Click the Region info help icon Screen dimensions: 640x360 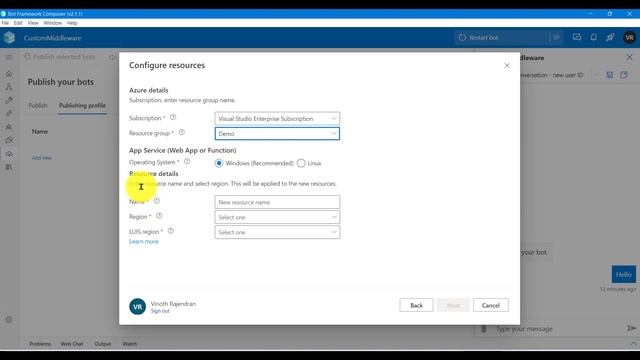pos(159,216)
